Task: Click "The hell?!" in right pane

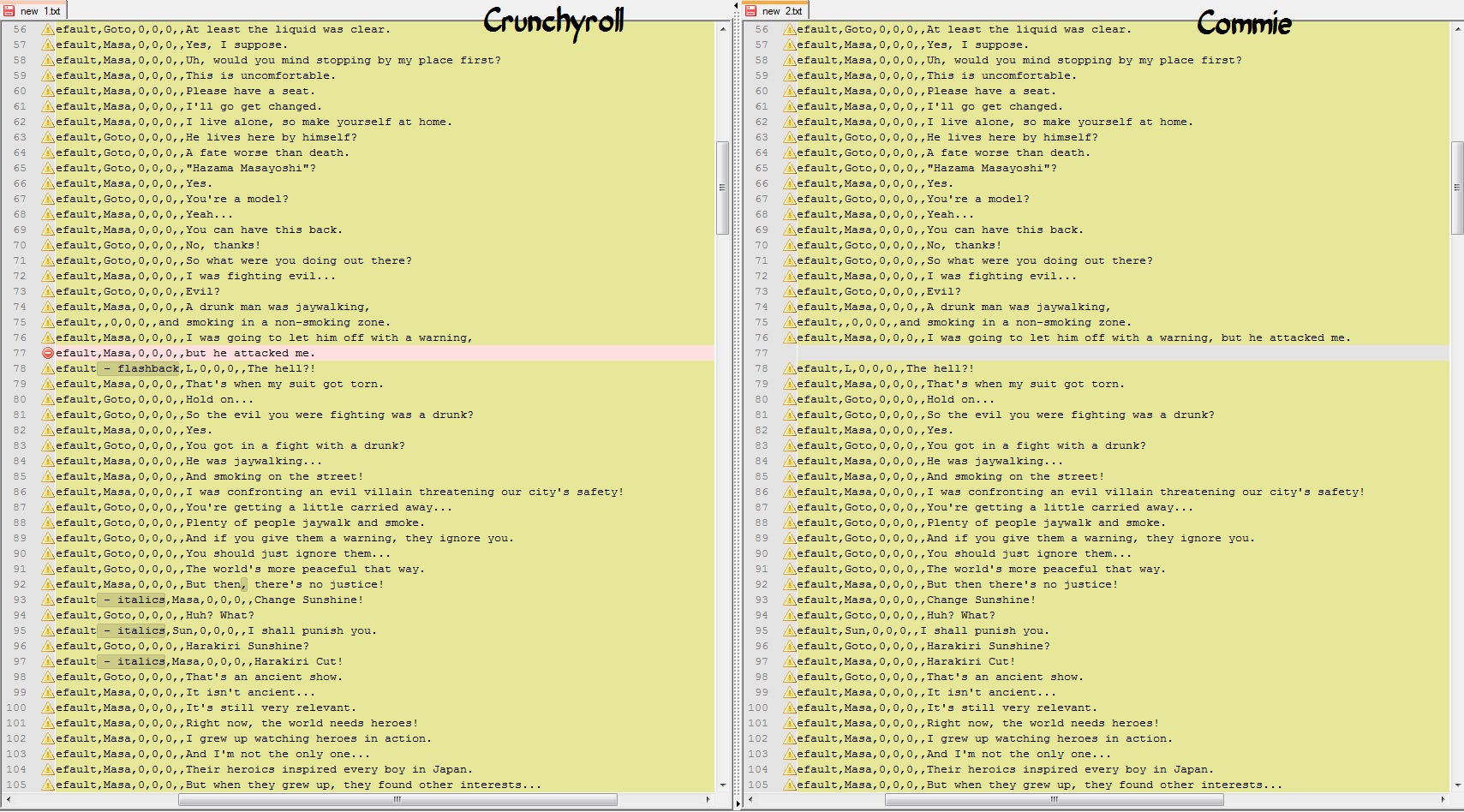Action: pos(940,368)
